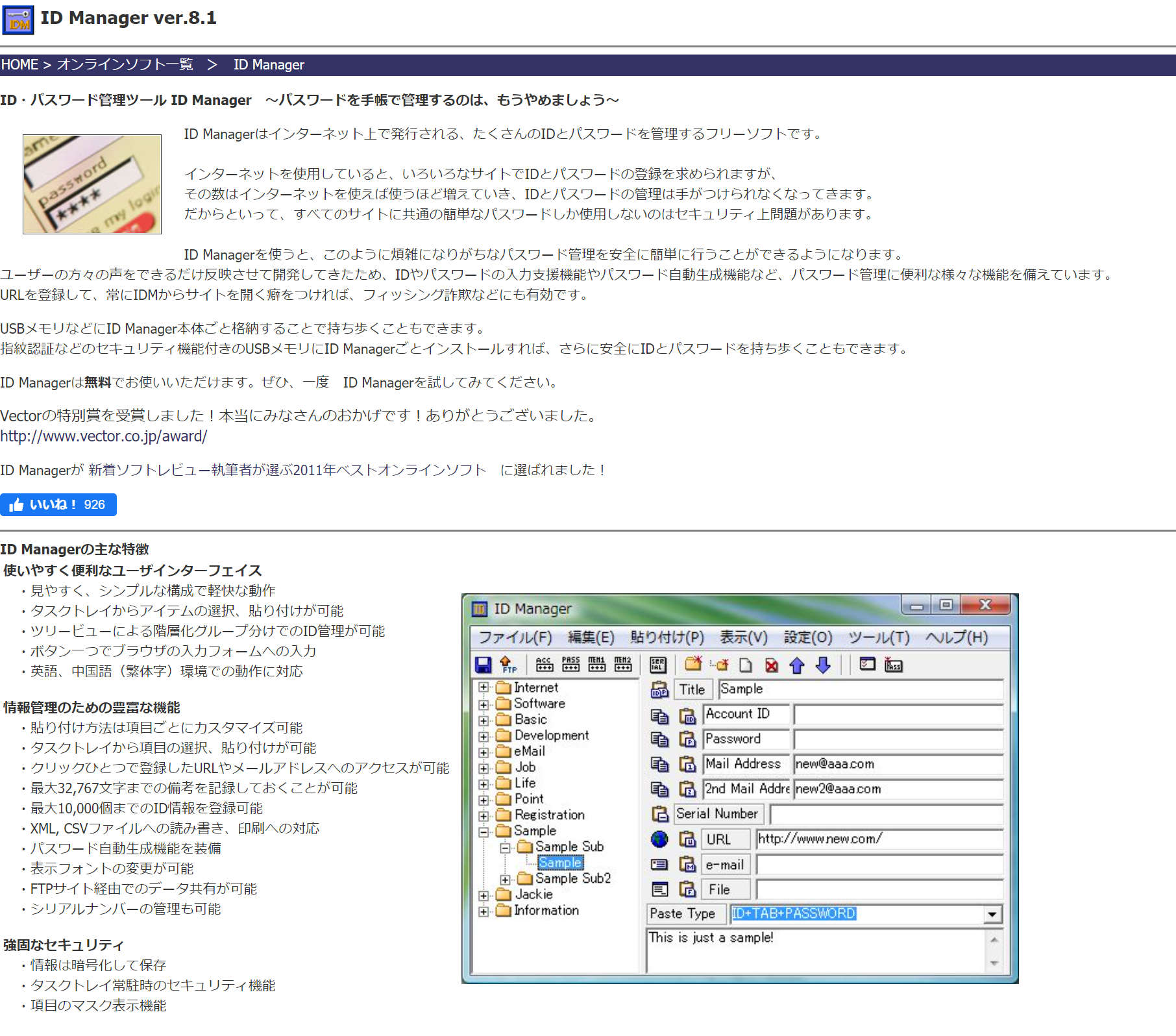Click the いいね！ like button
Viewport: 1176px width, 1036px height.
point(58,504)
